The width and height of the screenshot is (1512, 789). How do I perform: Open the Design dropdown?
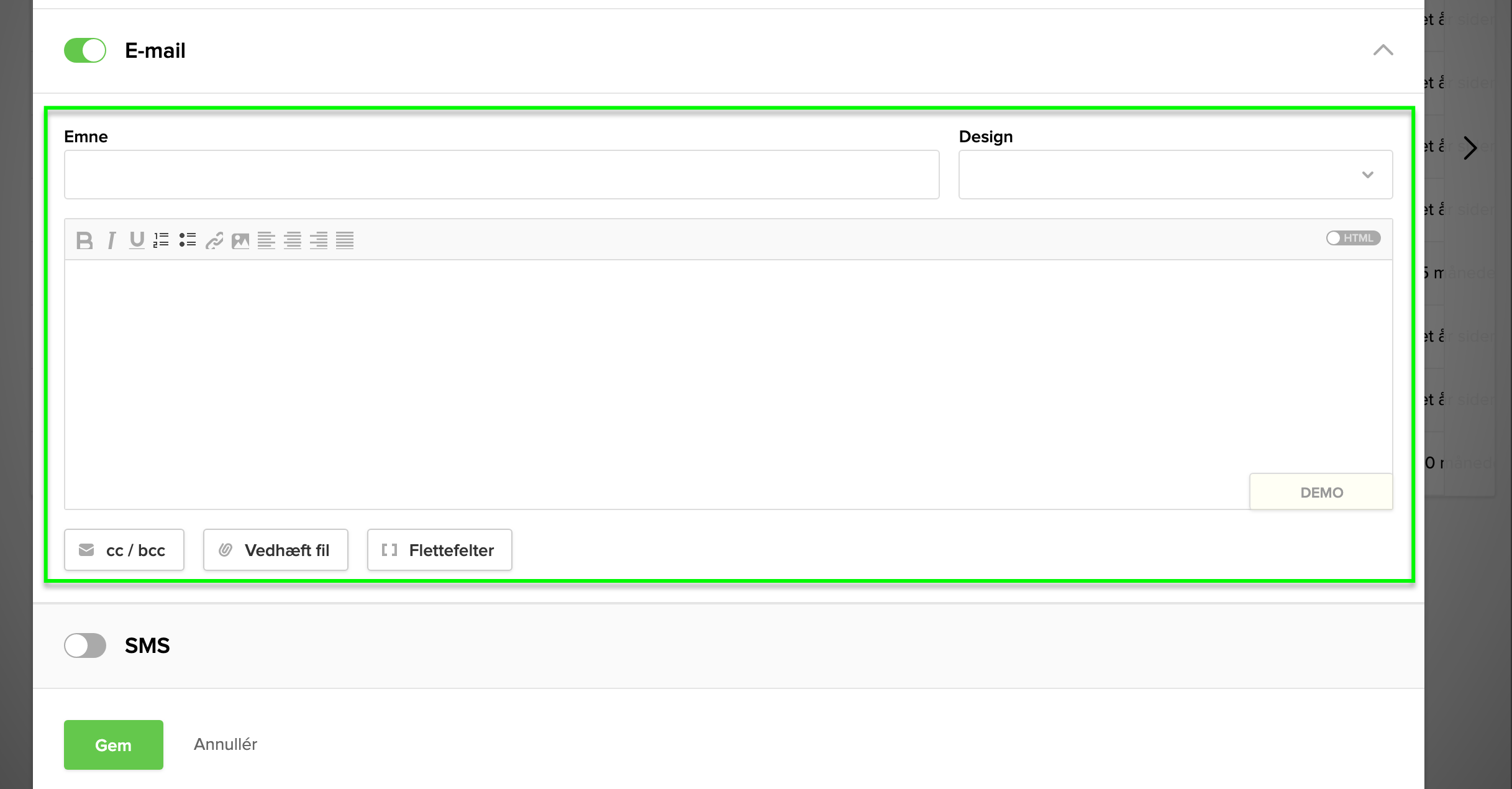coord(1175,175)
